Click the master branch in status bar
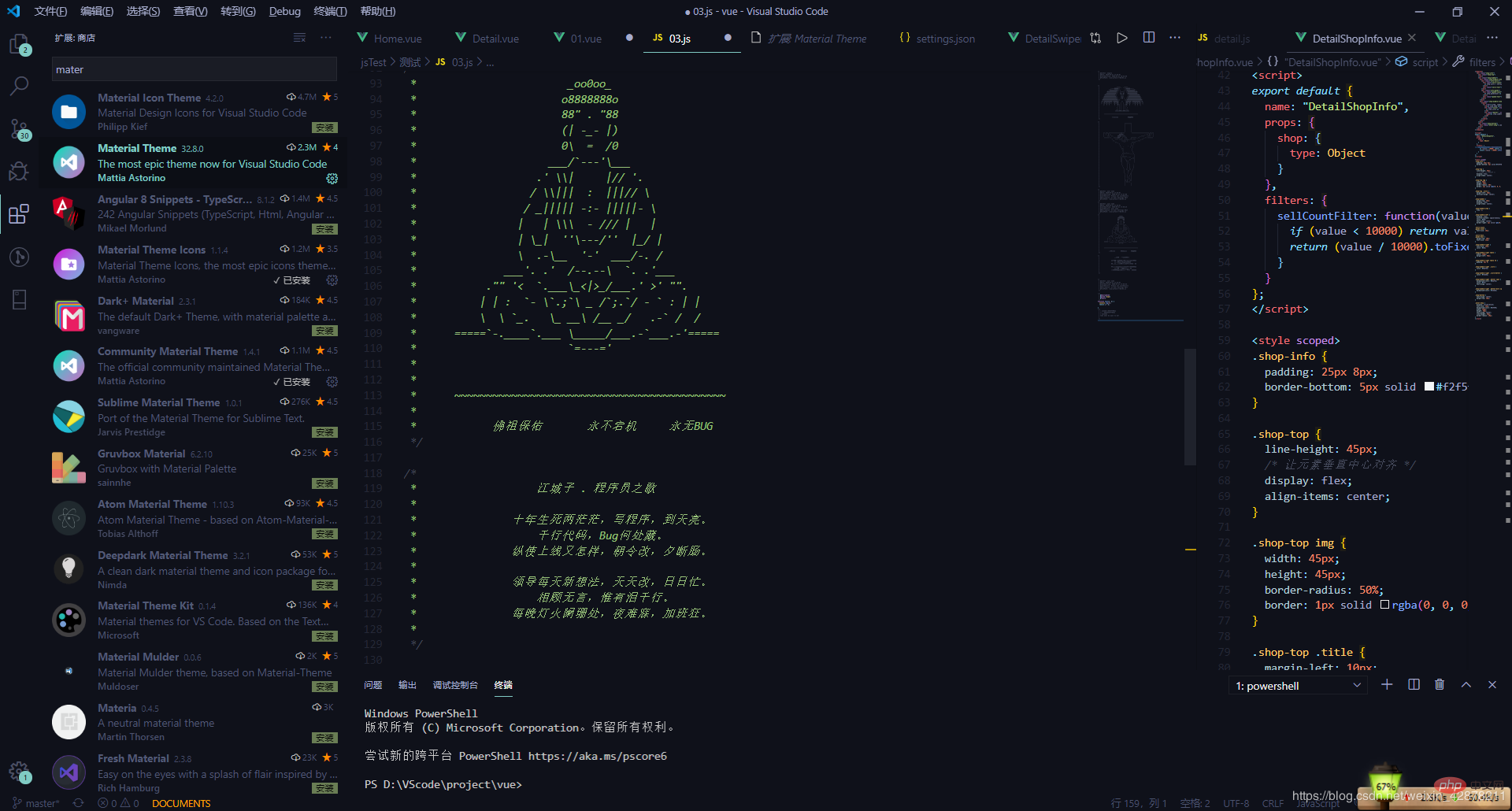 coord(35,803)
